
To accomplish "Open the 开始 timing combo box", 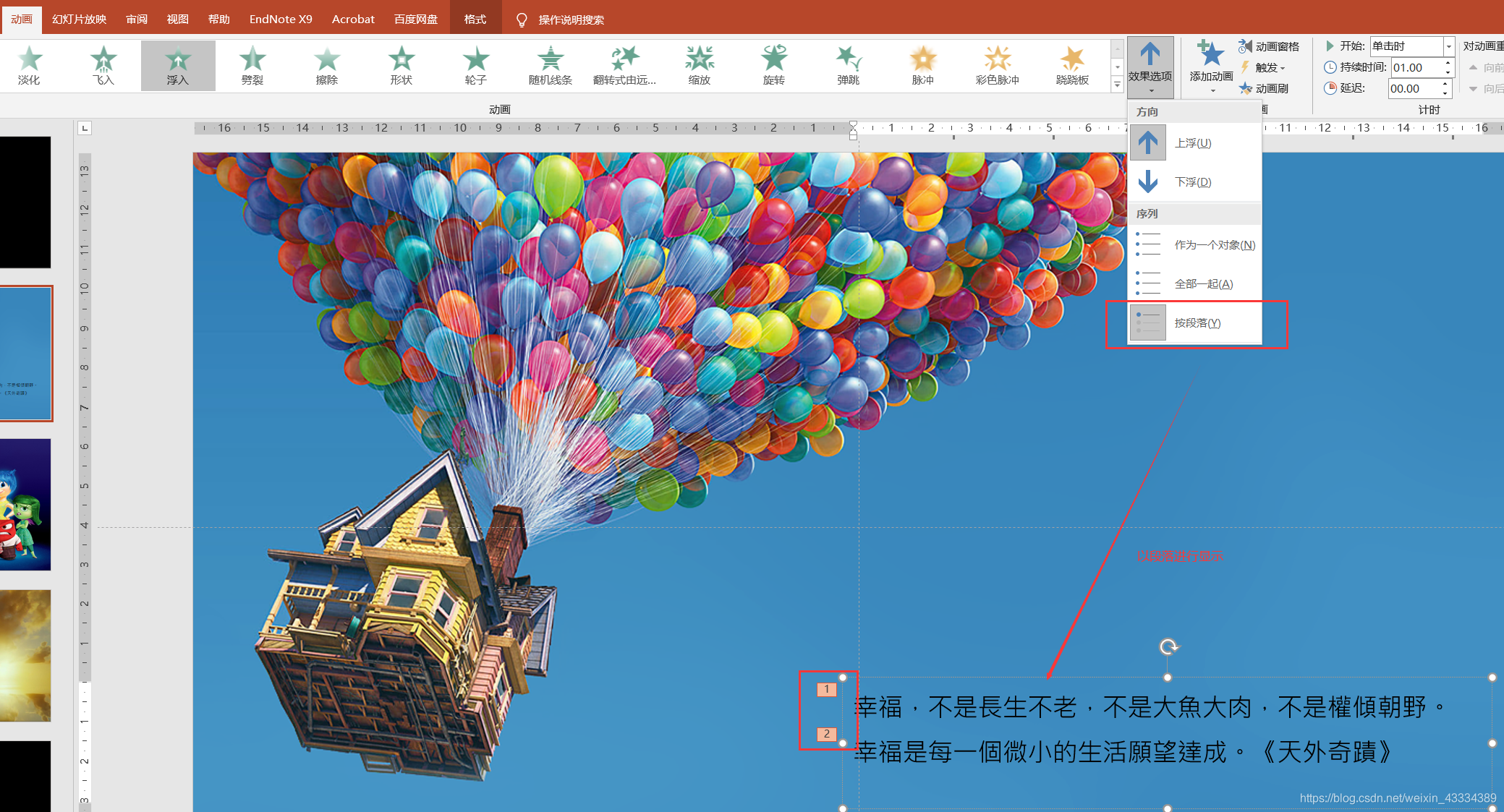I will (1448, 46).
